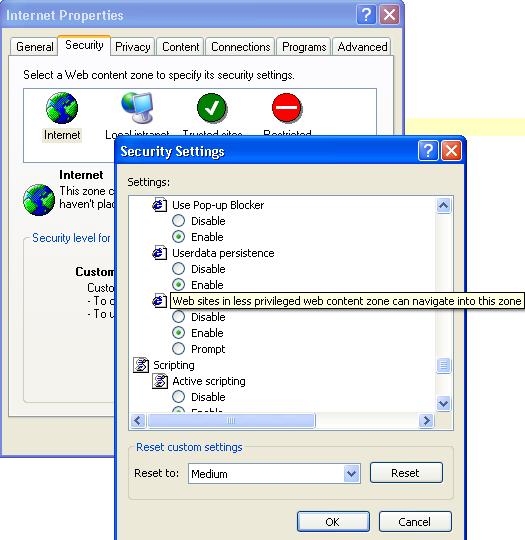Disable Active scripting
The image size is (525, 540).
click(x=178, y=397)
